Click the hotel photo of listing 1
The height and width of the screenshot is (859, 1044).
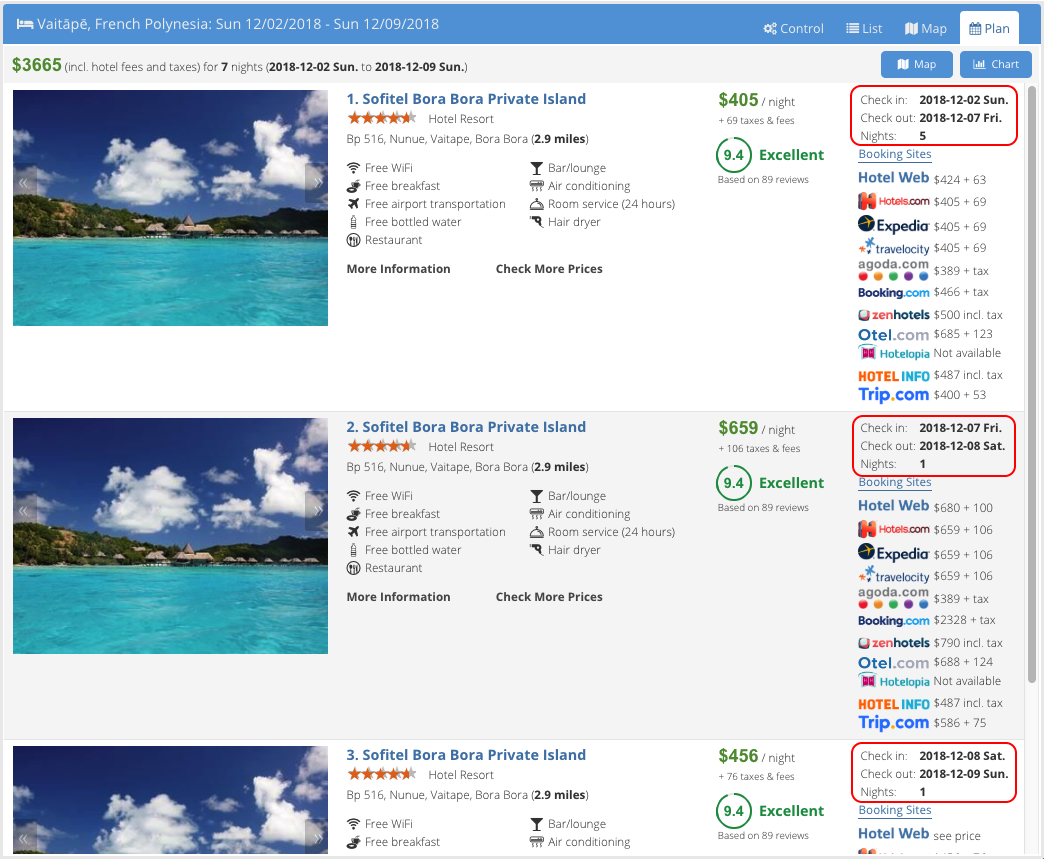coord(170,208)
